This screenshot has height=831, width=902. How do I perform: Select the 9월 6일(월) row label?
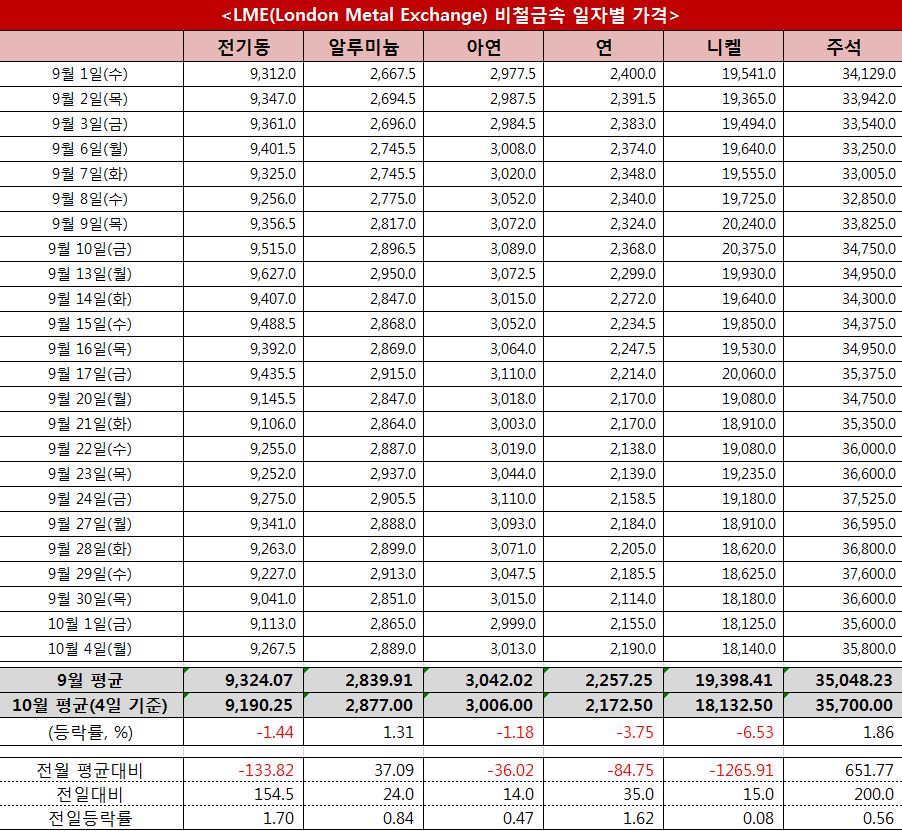(90, 149)
